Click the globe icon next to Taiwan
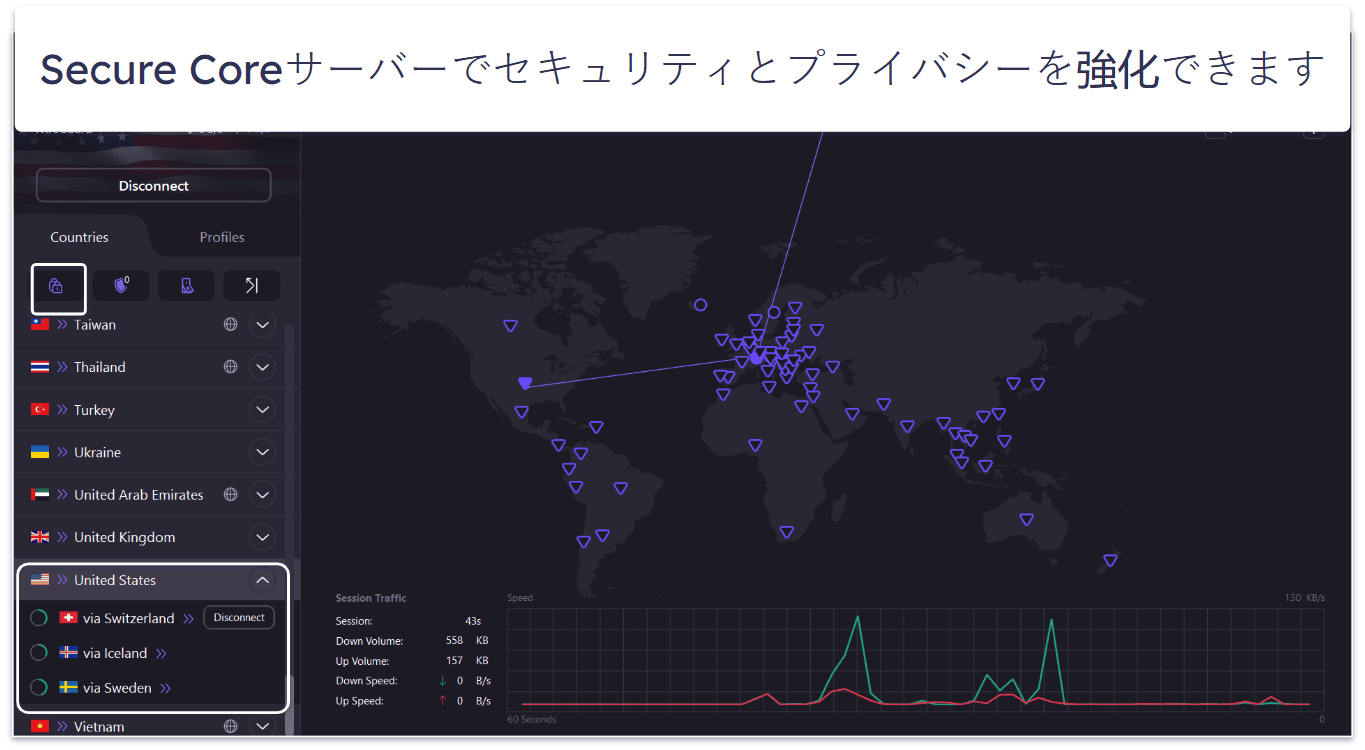The image size is (1365, 750). pos(231,325)
